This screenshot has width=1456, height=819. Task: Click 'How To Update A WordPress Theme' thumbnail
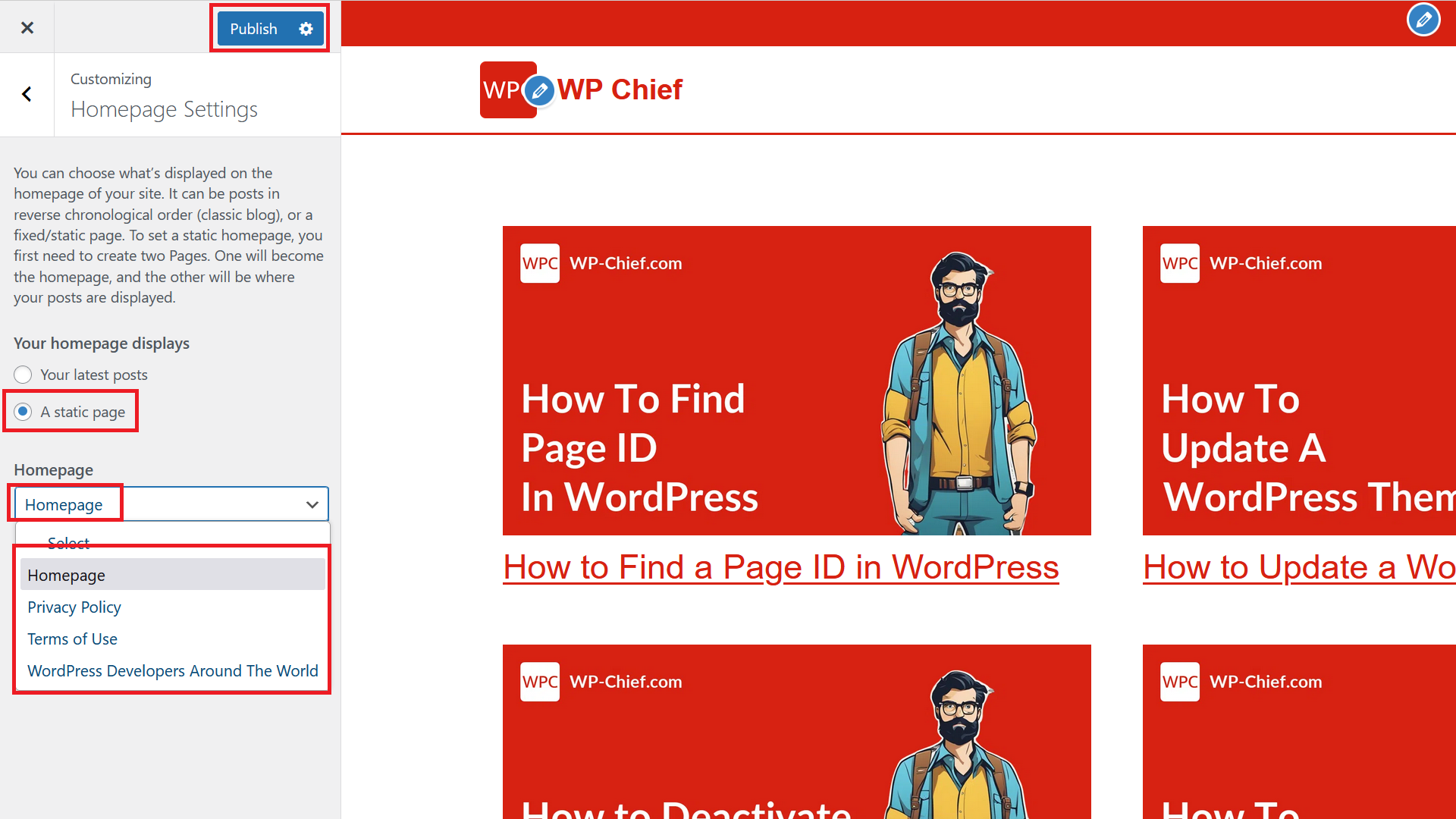[x=1299, y=381]
